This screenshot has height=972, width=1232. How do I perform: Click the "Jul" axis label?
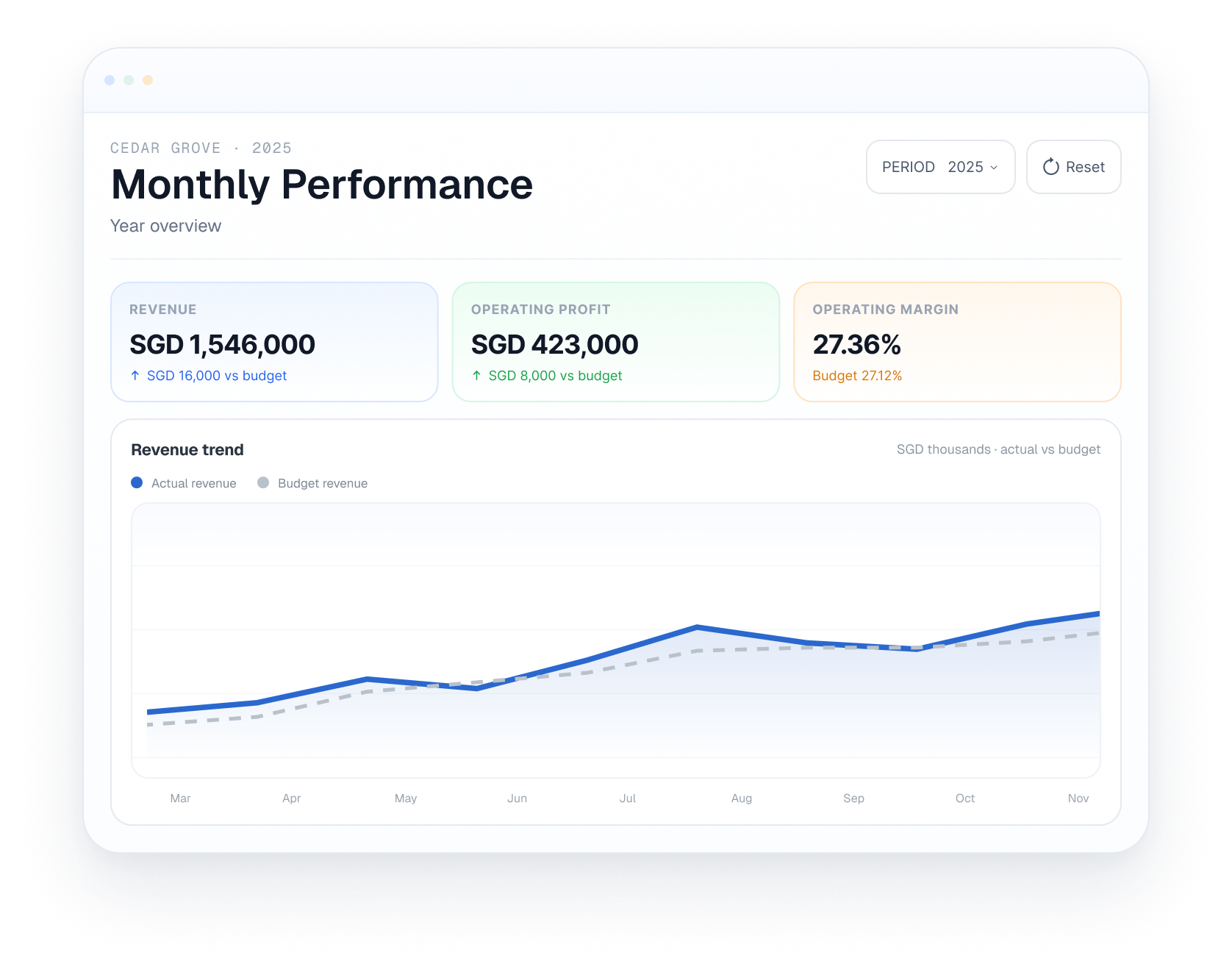click(x=628, y=798)
